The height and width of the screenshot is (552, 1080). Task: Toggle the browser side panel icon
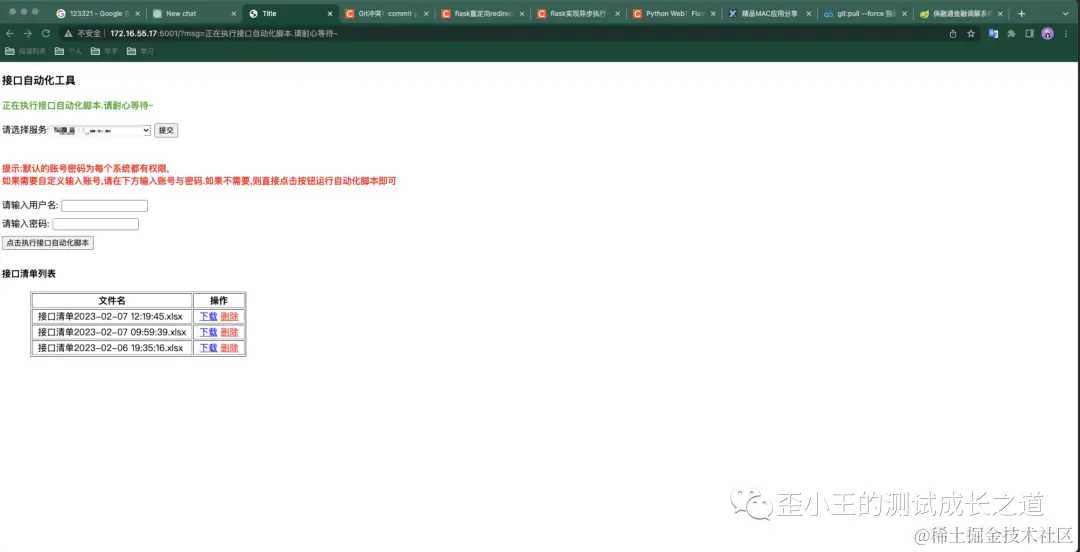(x=1029, y=33)
